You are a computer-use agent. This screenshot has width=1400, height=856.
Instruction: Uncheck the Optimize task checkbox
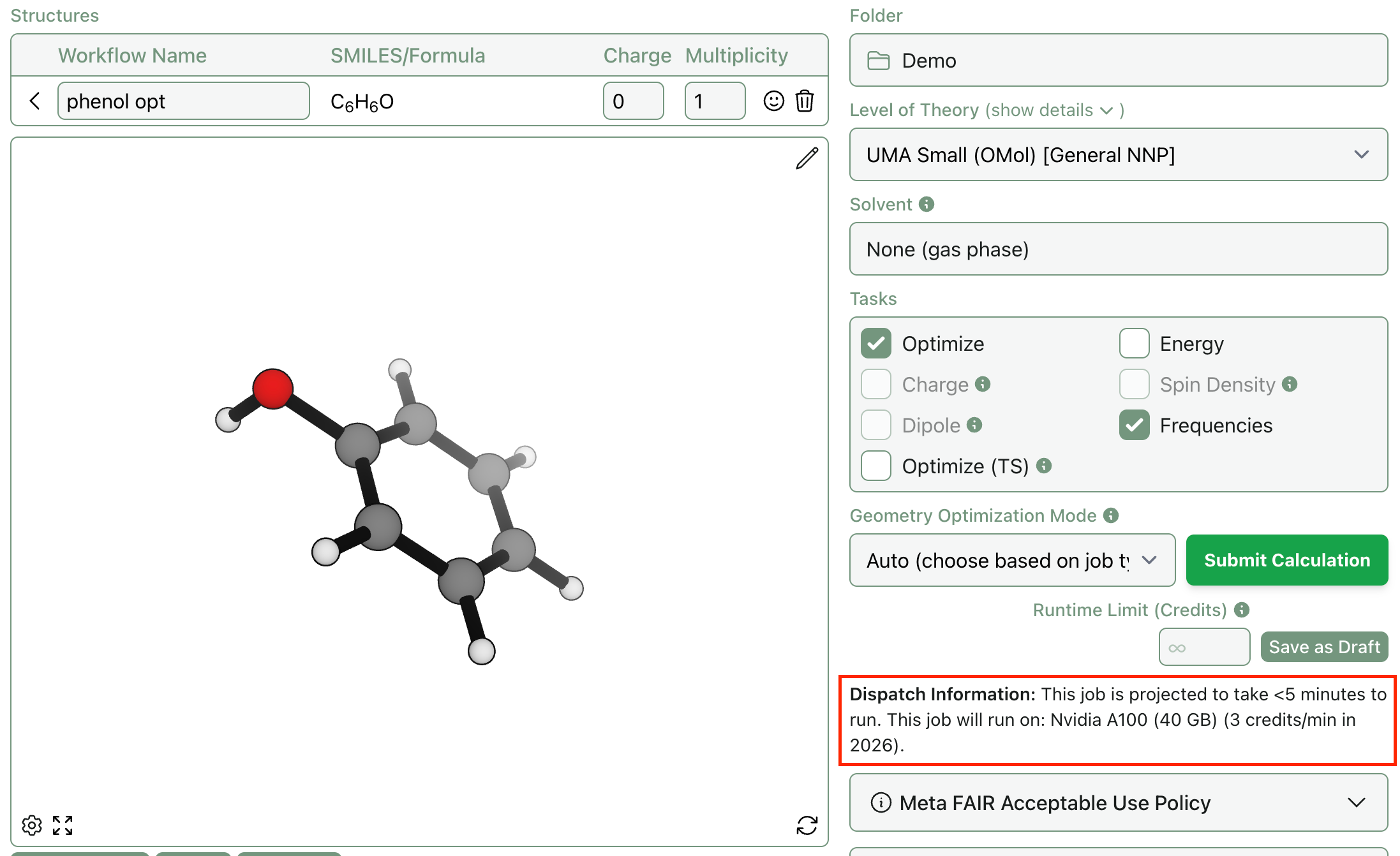pyautogui.click(x=876, y=343)
